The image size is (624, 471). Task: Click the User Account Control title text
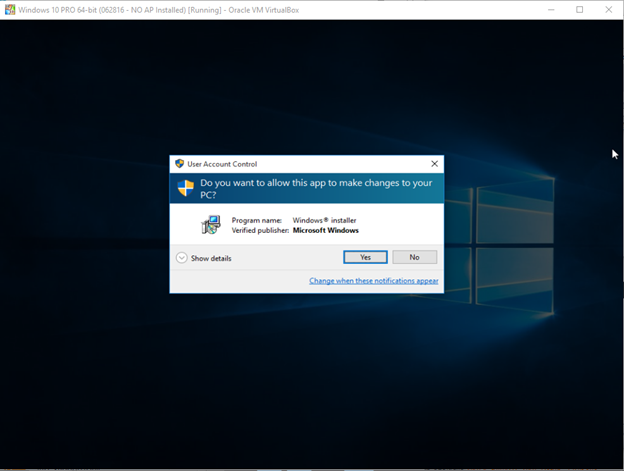(x=223, y=163)
